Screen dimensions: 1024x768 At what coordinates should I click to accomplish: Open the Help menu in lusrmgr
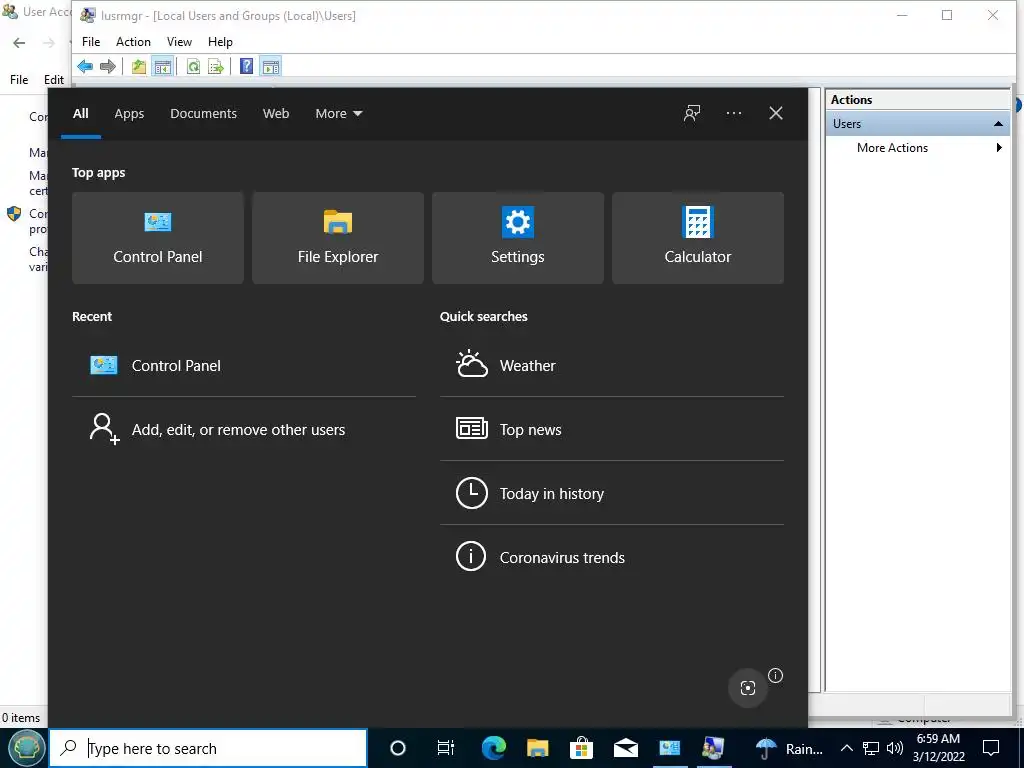(x=220, y=42)
